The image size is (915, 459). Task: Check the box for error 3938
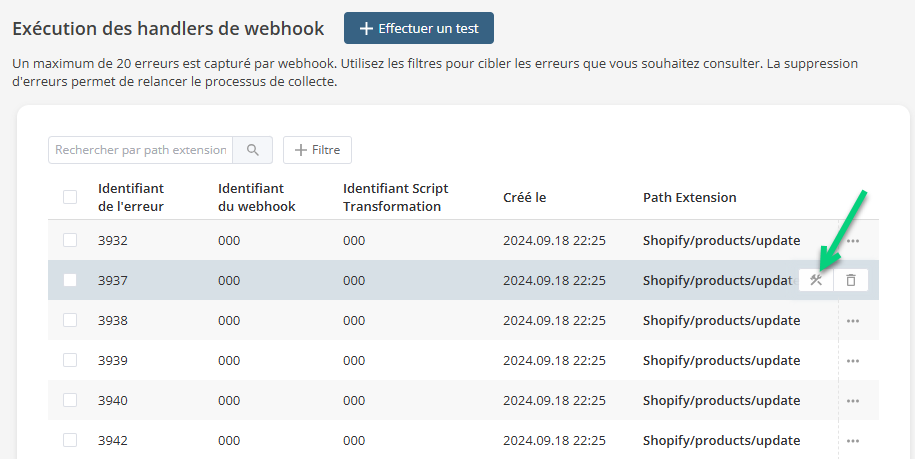(x=70, y=320)
